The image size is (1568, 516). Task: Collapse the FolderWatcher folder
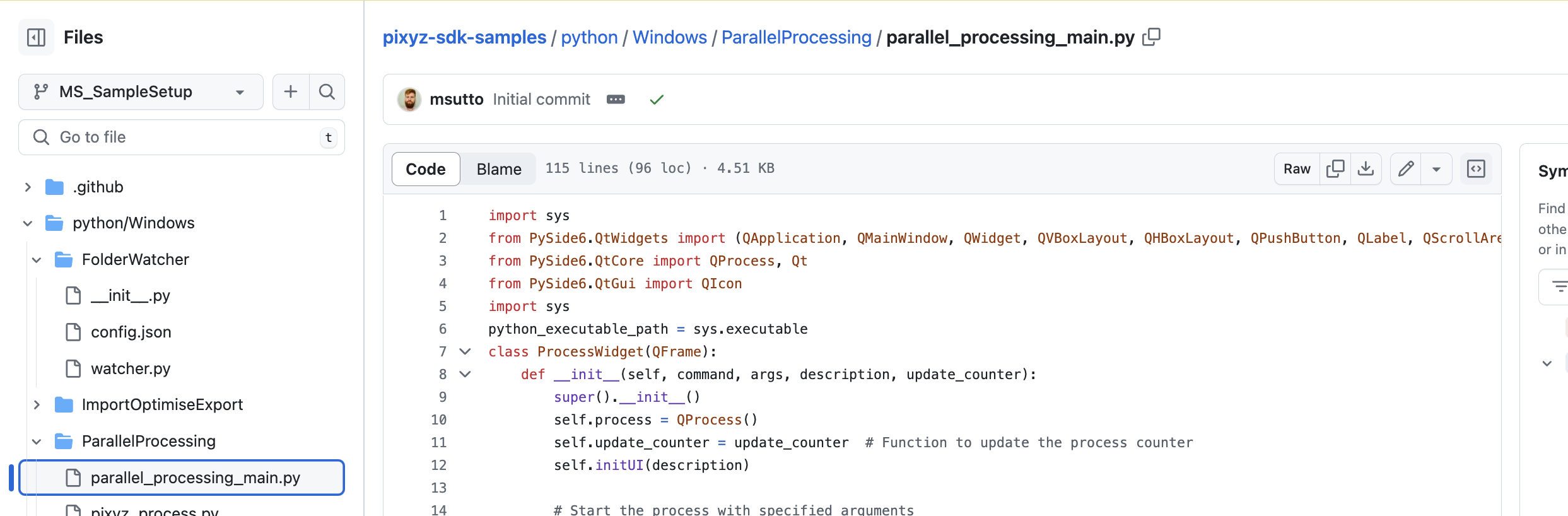[x=37, y=260]
